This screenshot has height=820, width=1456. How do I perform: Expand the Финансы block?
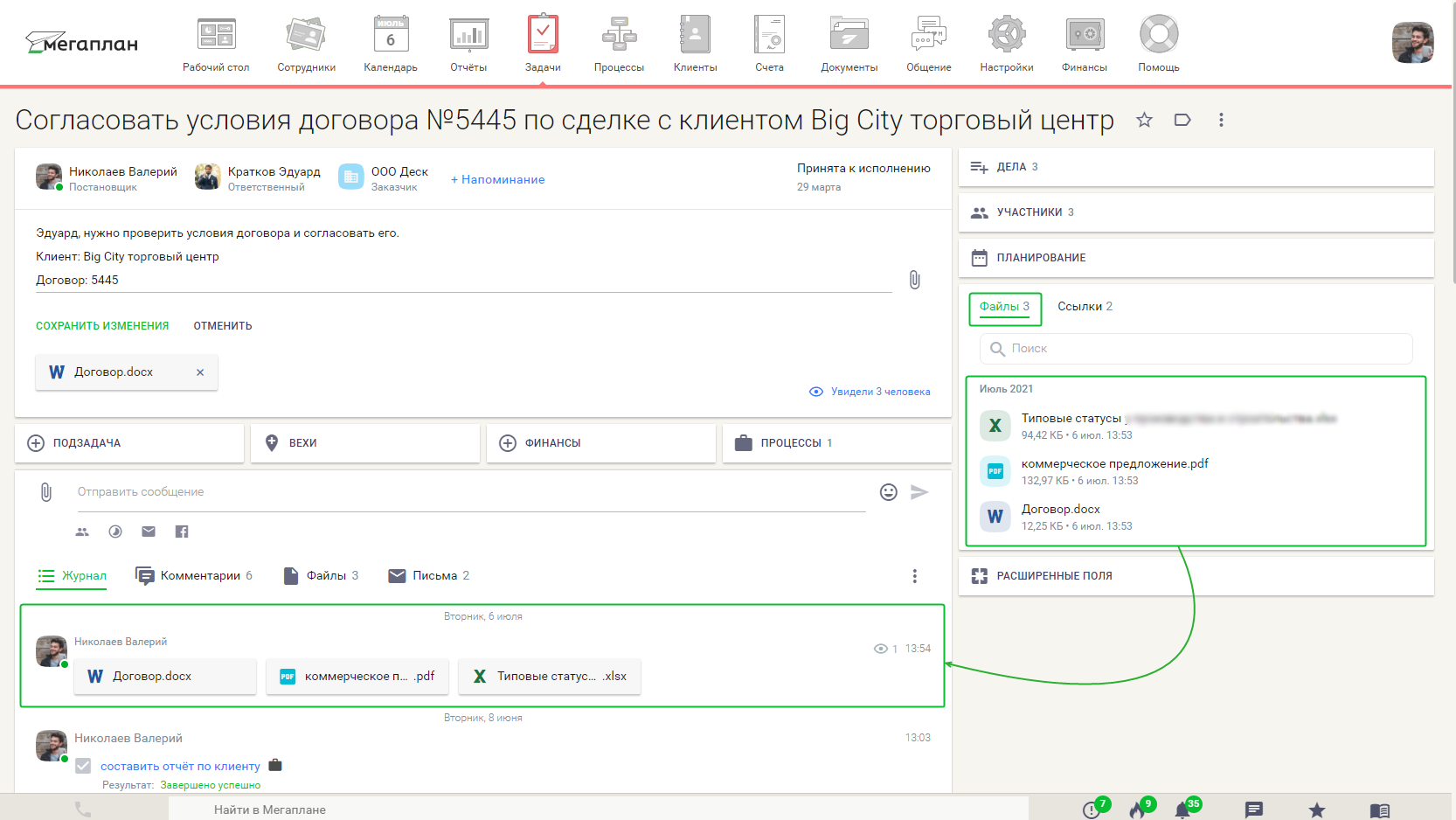coord(601,443)
